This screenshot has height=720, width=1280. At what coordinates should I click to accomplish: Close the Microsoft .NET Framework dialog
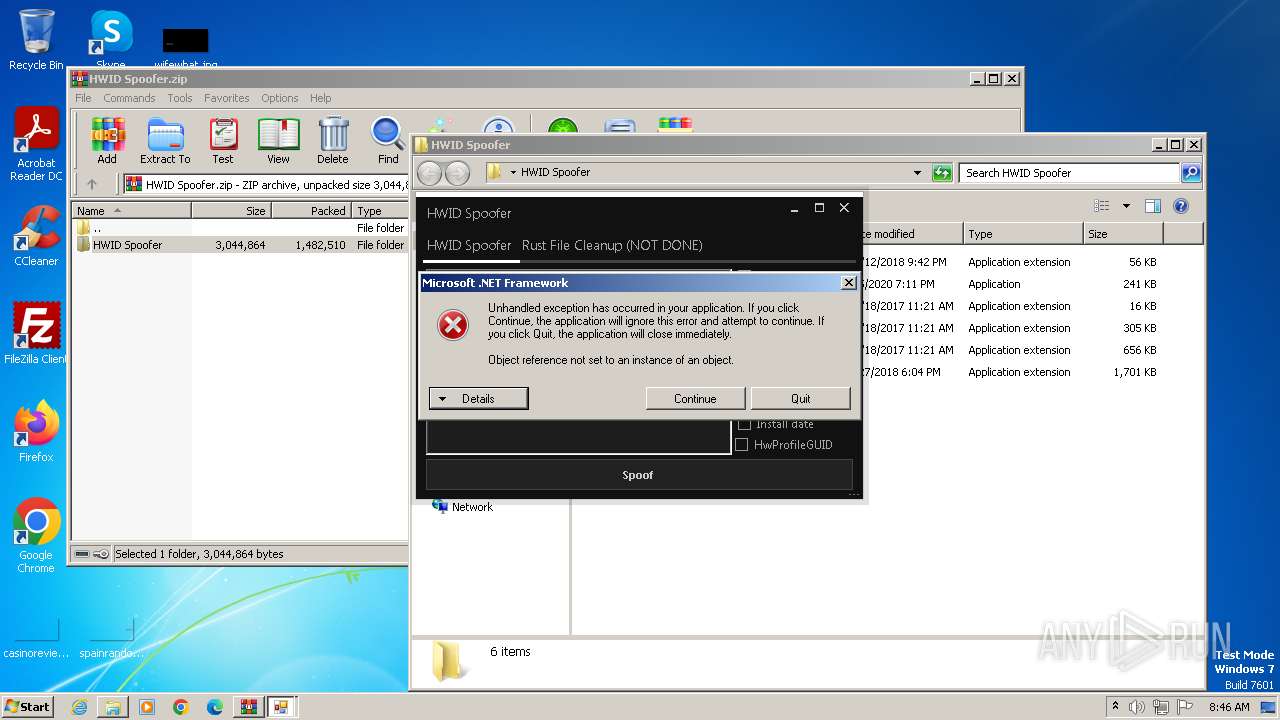(849, 283)
